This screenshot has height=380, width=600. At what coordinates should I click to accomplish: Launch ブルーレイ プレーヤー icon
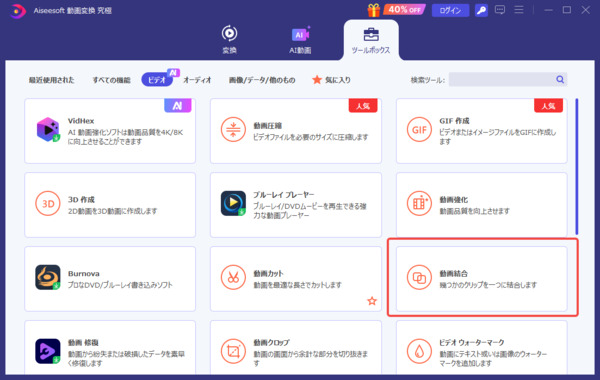click(x=233, y=203)
